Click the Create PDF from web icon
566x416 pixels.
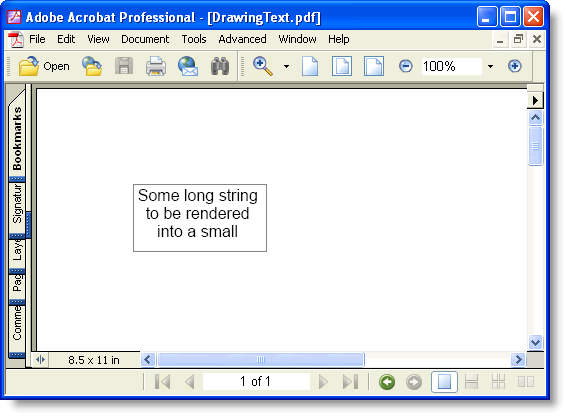92,66
